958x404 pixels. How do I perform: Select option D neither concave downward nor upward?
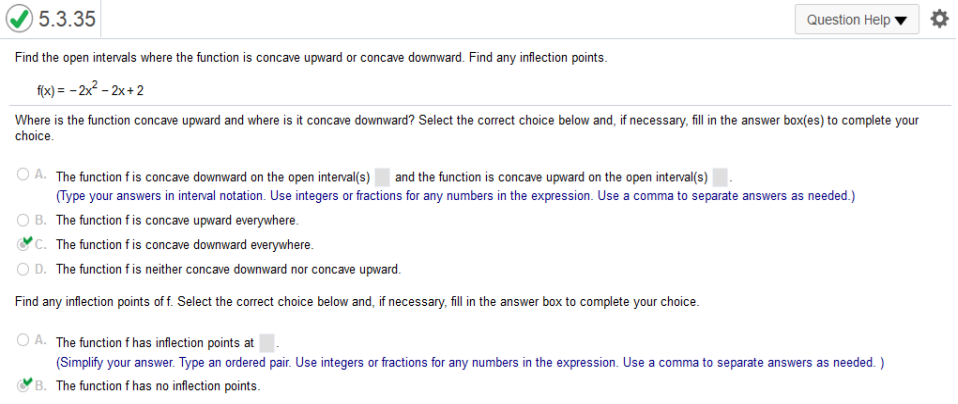click(23, 269)
